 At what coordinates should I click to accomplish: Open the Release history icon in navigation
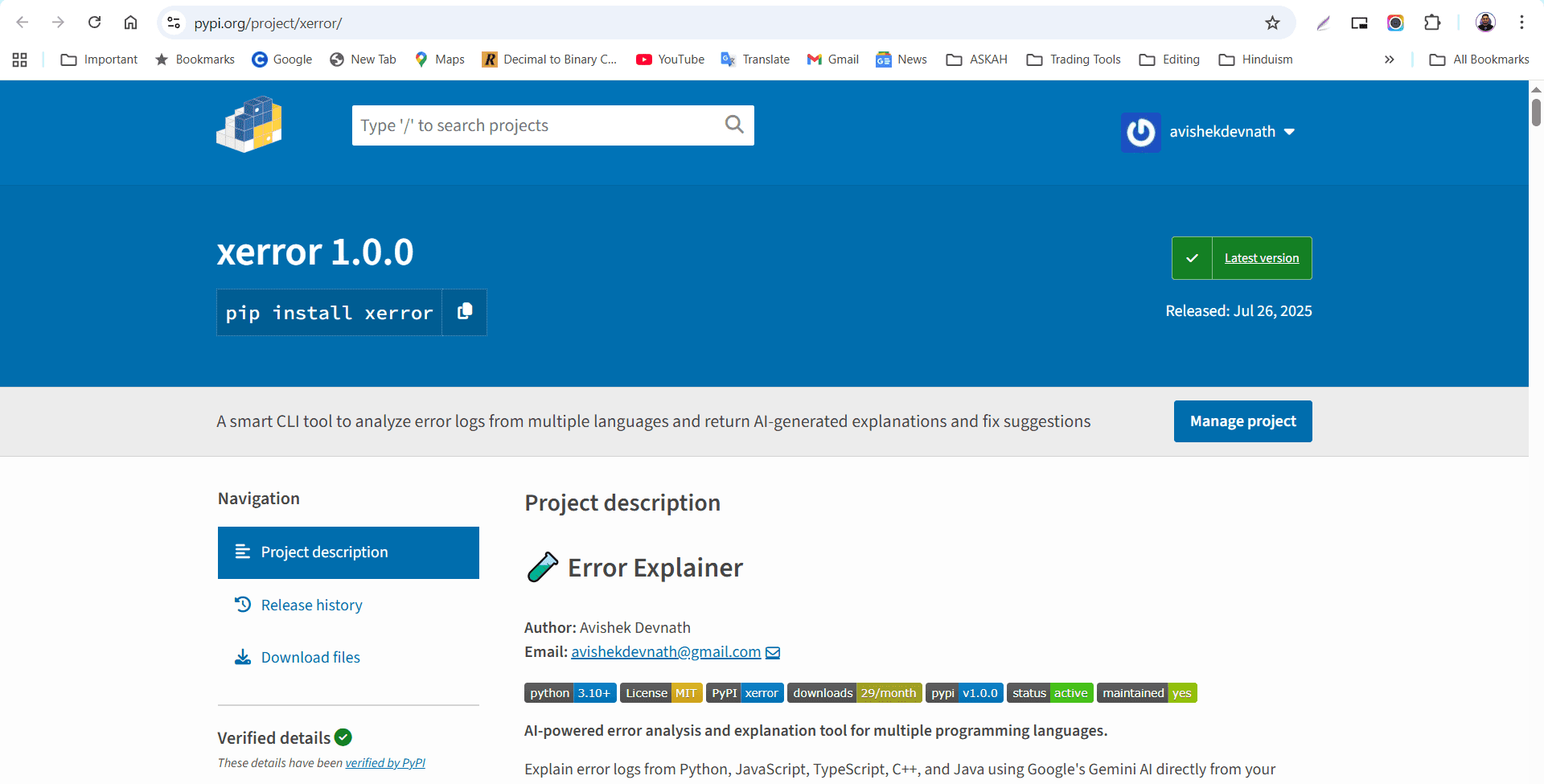click(x=243, y=604)
